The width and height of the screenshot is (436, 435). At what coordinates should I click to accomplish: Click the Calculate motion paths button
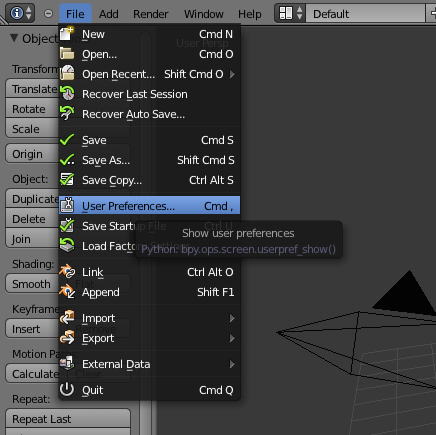point(32,374)
